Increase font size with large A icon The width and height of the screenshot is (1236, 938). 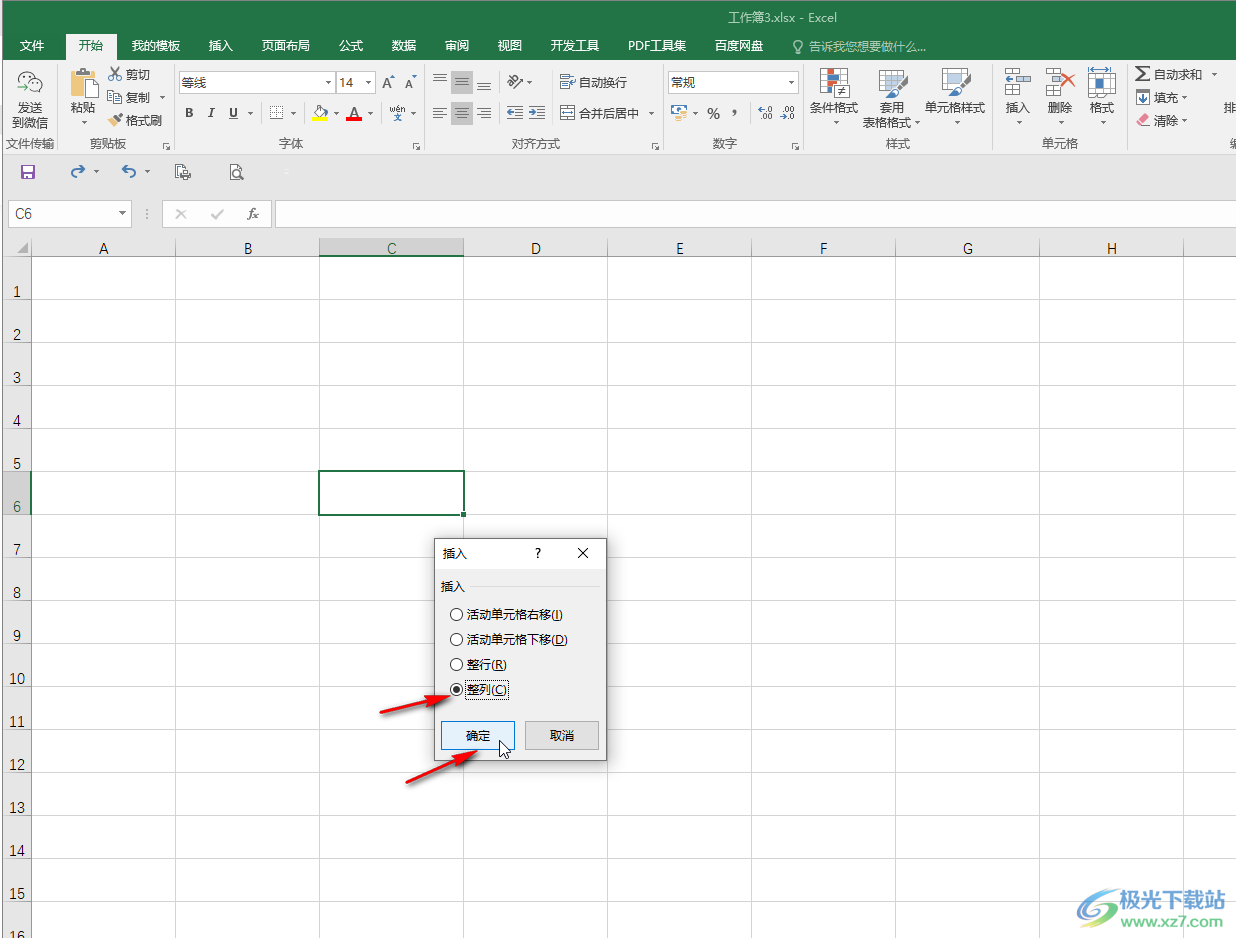(388, 82)
